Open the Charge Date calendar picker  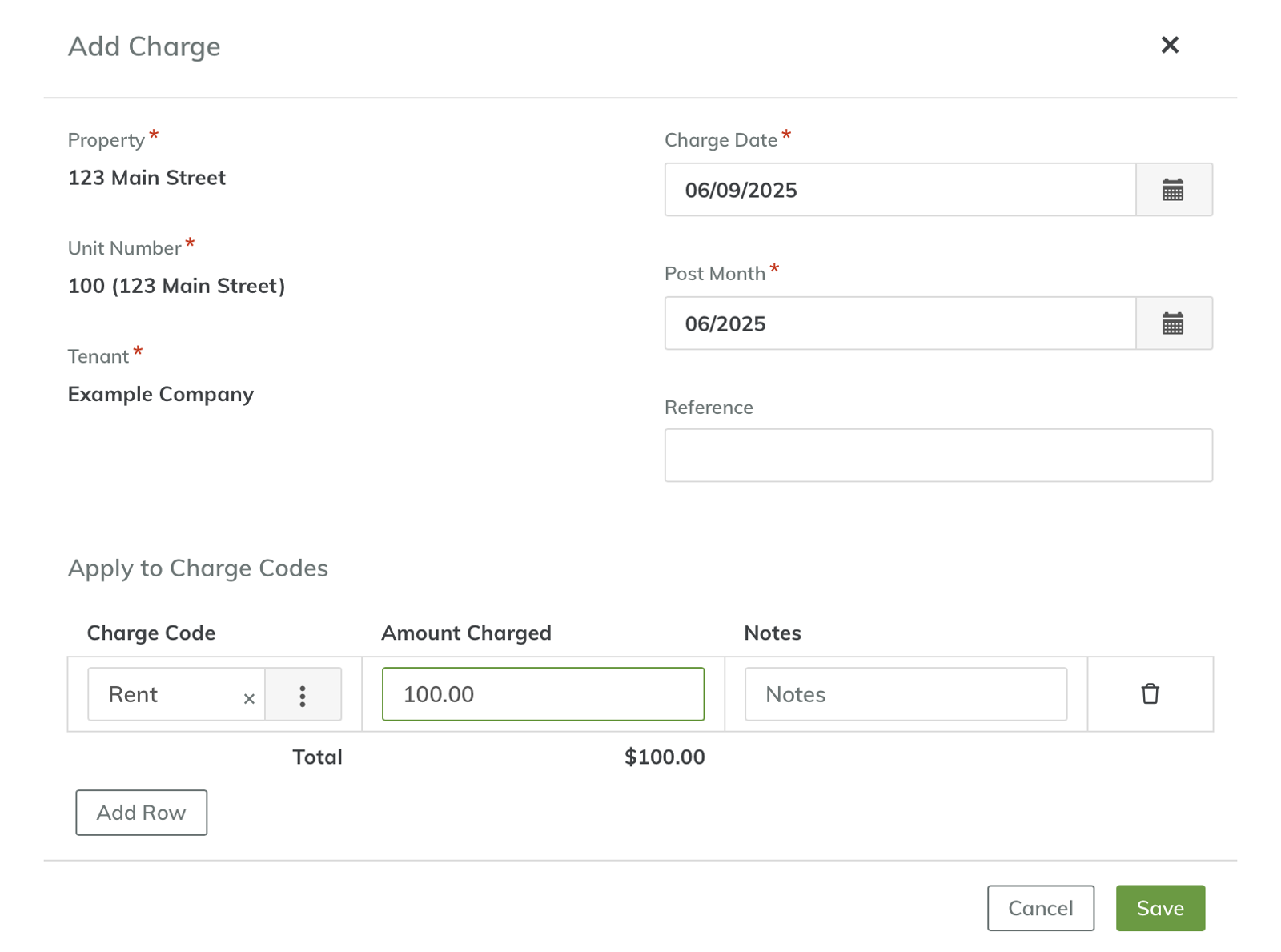1173,191
